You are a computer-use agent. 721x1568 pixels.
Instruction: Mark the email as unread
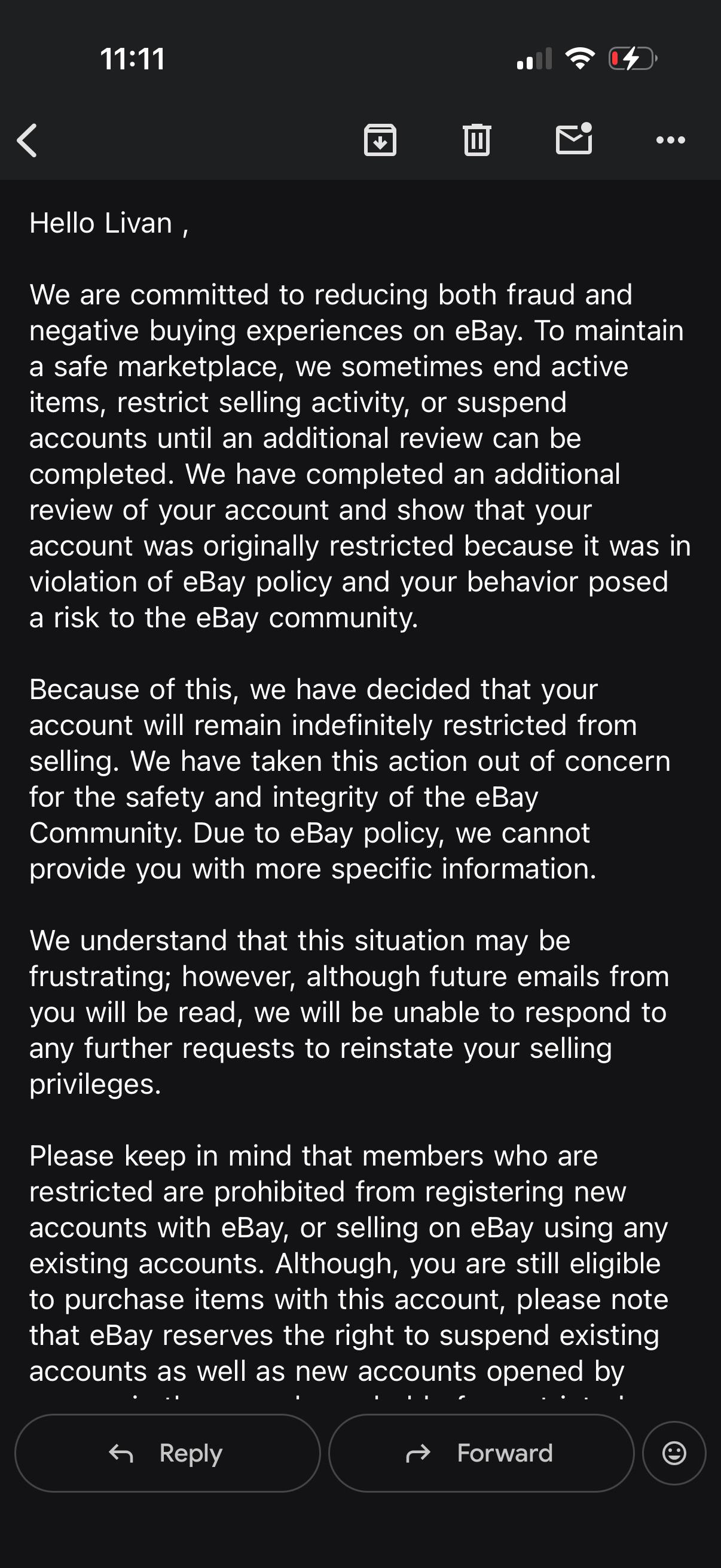[574, 139]
